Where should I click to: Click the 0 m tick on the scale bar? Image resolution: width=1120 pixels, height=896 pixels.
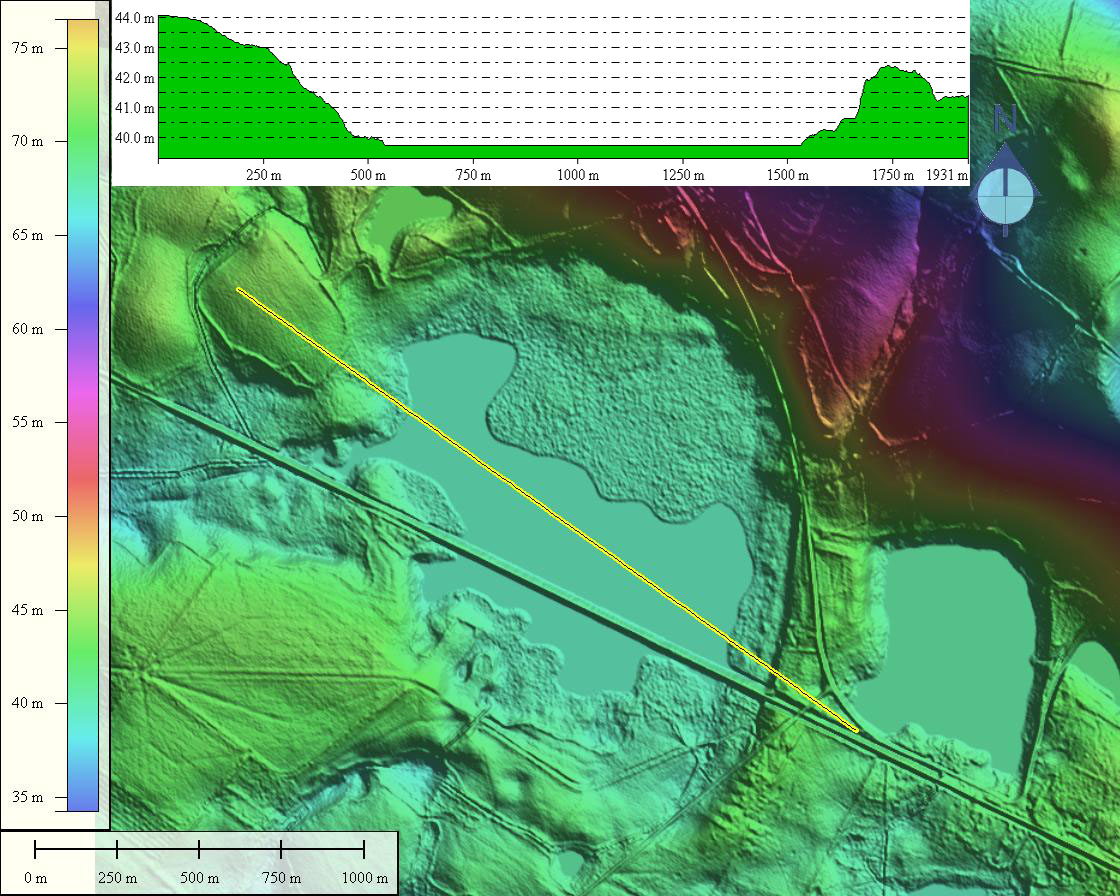[x=36, y=849]
